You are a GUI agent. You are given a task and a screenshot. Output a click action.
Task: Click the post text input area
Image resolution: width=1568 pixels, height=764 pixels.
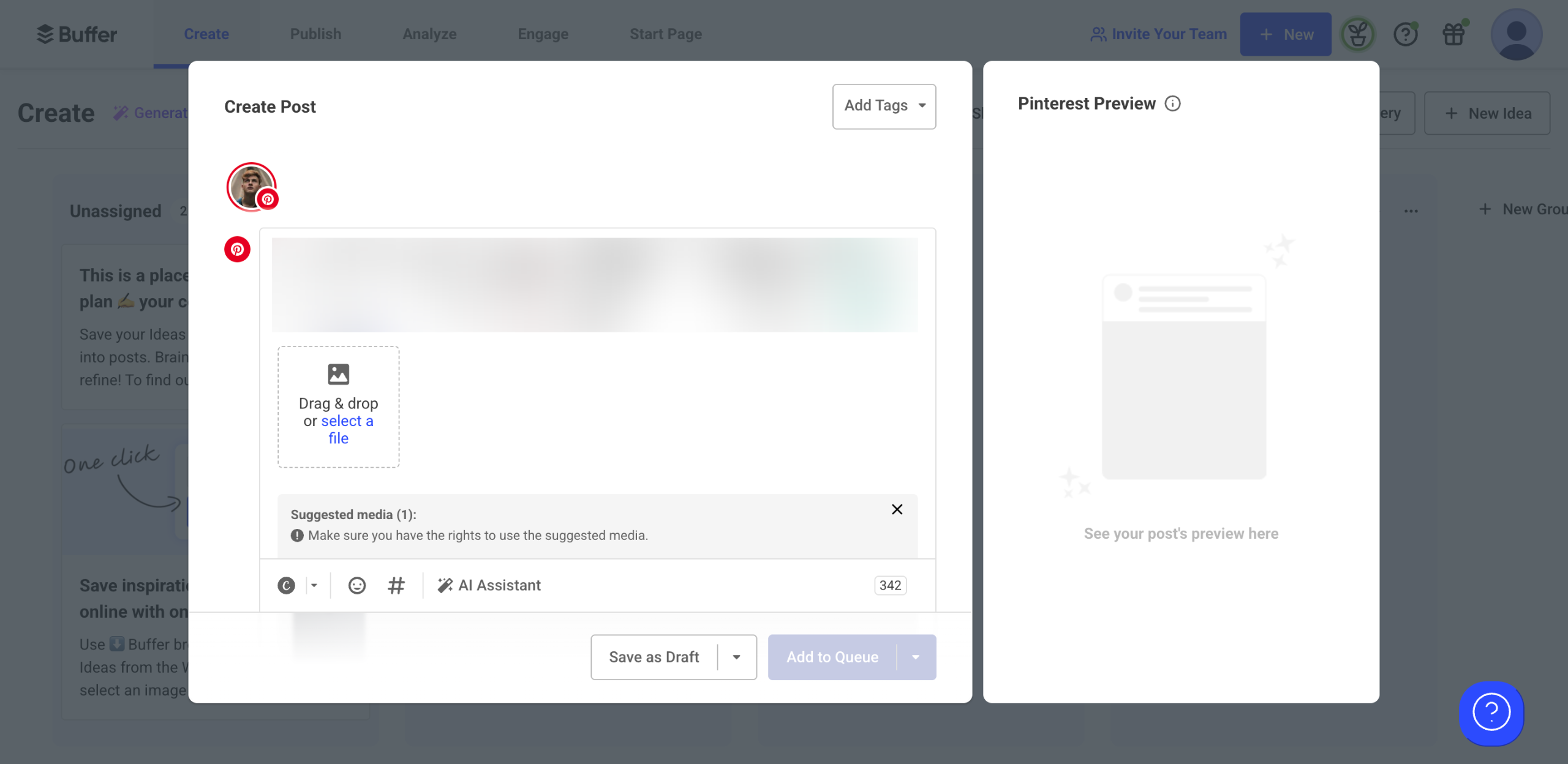[x=594, y=285]
